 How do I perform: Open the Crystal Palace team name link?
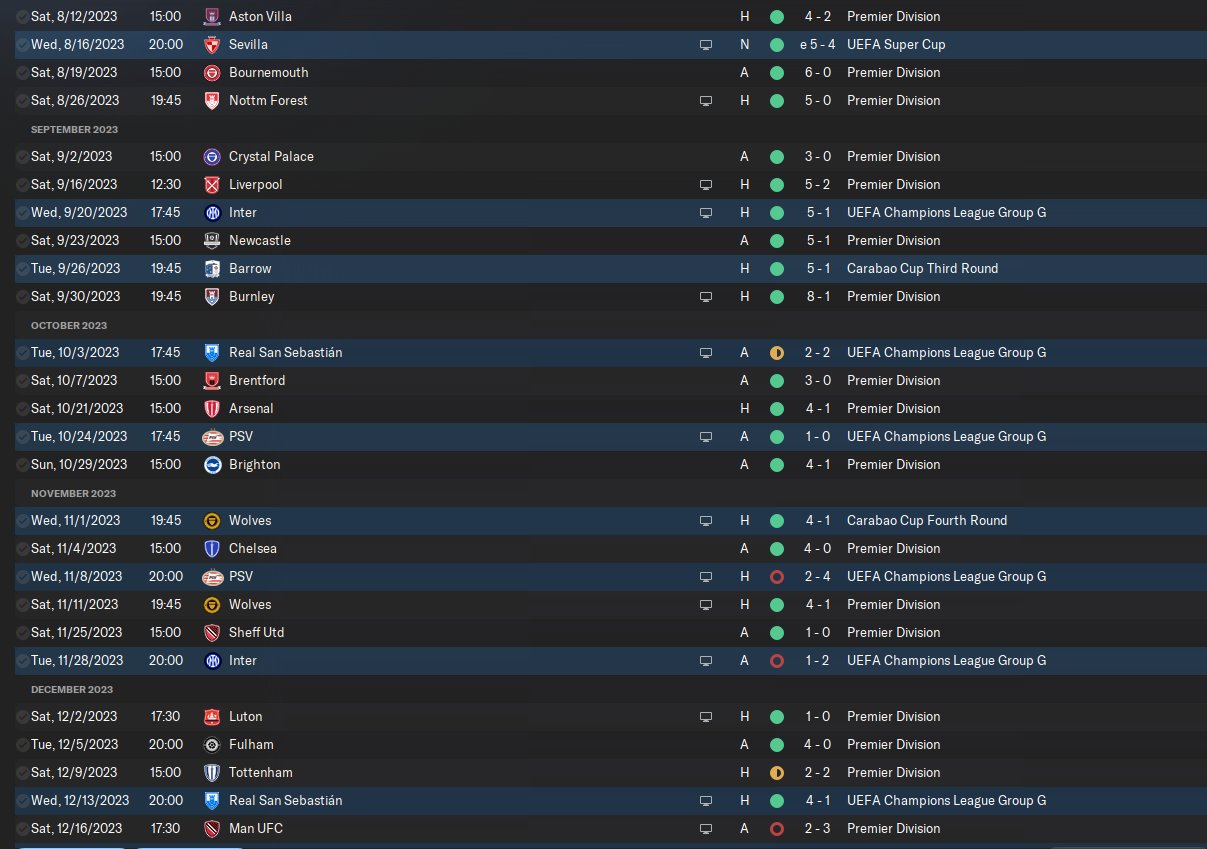click(x=271, y=157)
